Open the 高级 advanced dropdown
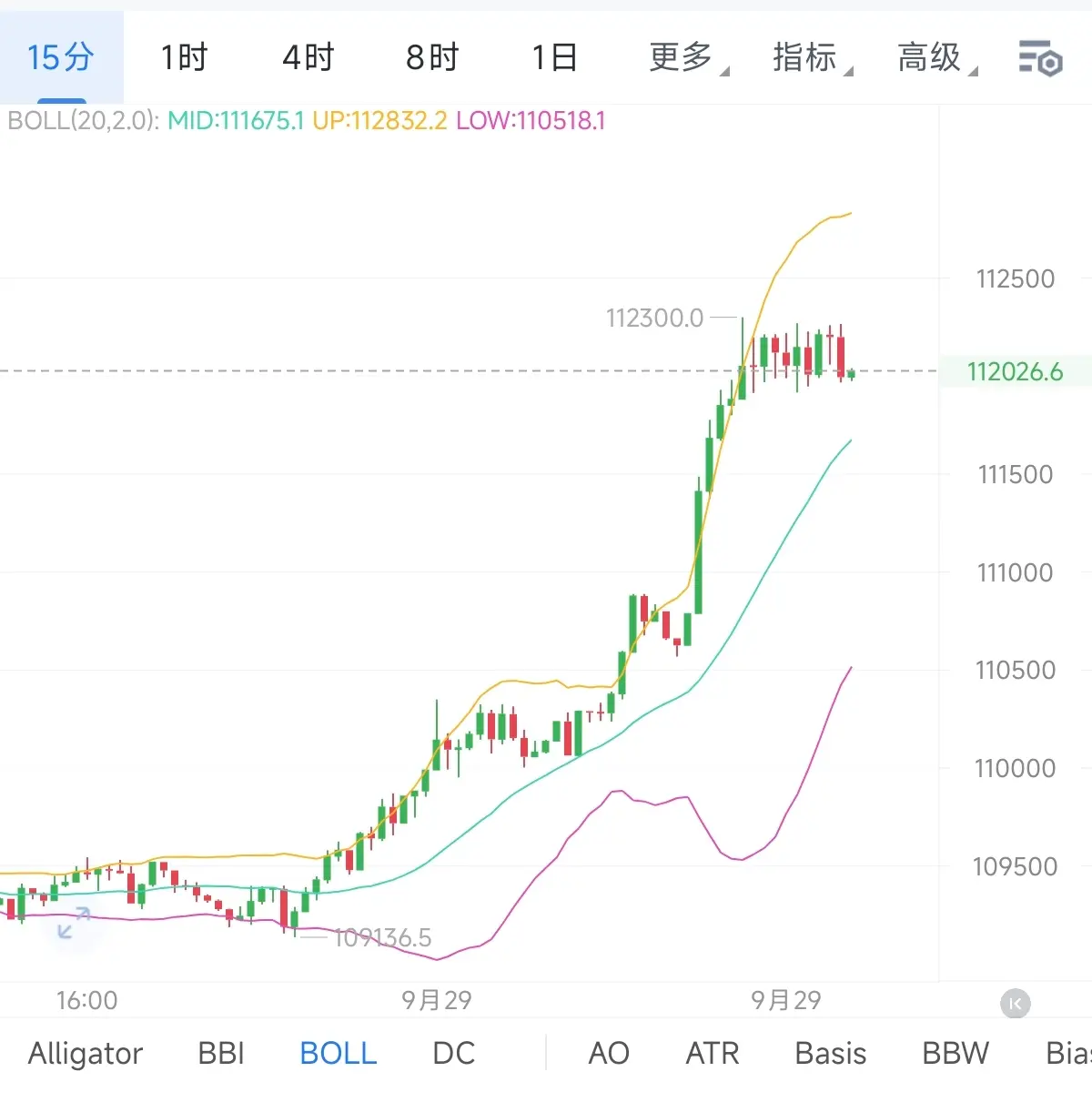Image resolution: width=1092 pixels, height=1102 pixels. (937, 57)
